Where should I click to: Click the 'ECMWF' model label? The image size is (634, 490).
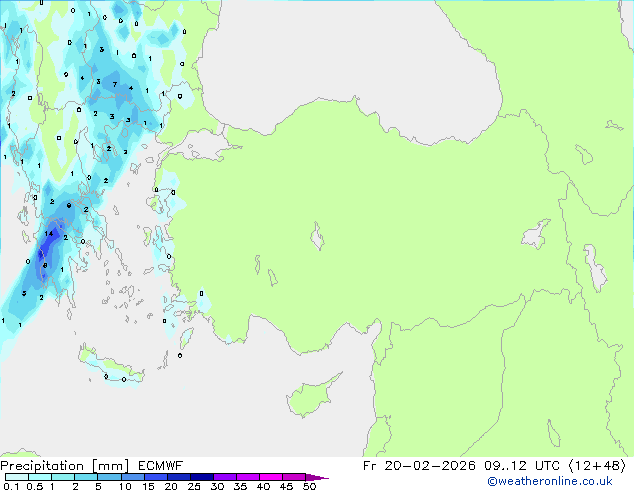pos(161,466)
